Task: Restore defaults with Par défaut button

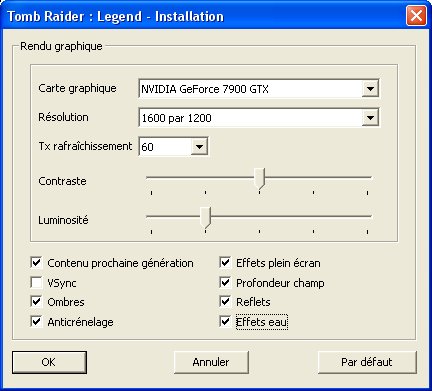Action: coord(367,362)
